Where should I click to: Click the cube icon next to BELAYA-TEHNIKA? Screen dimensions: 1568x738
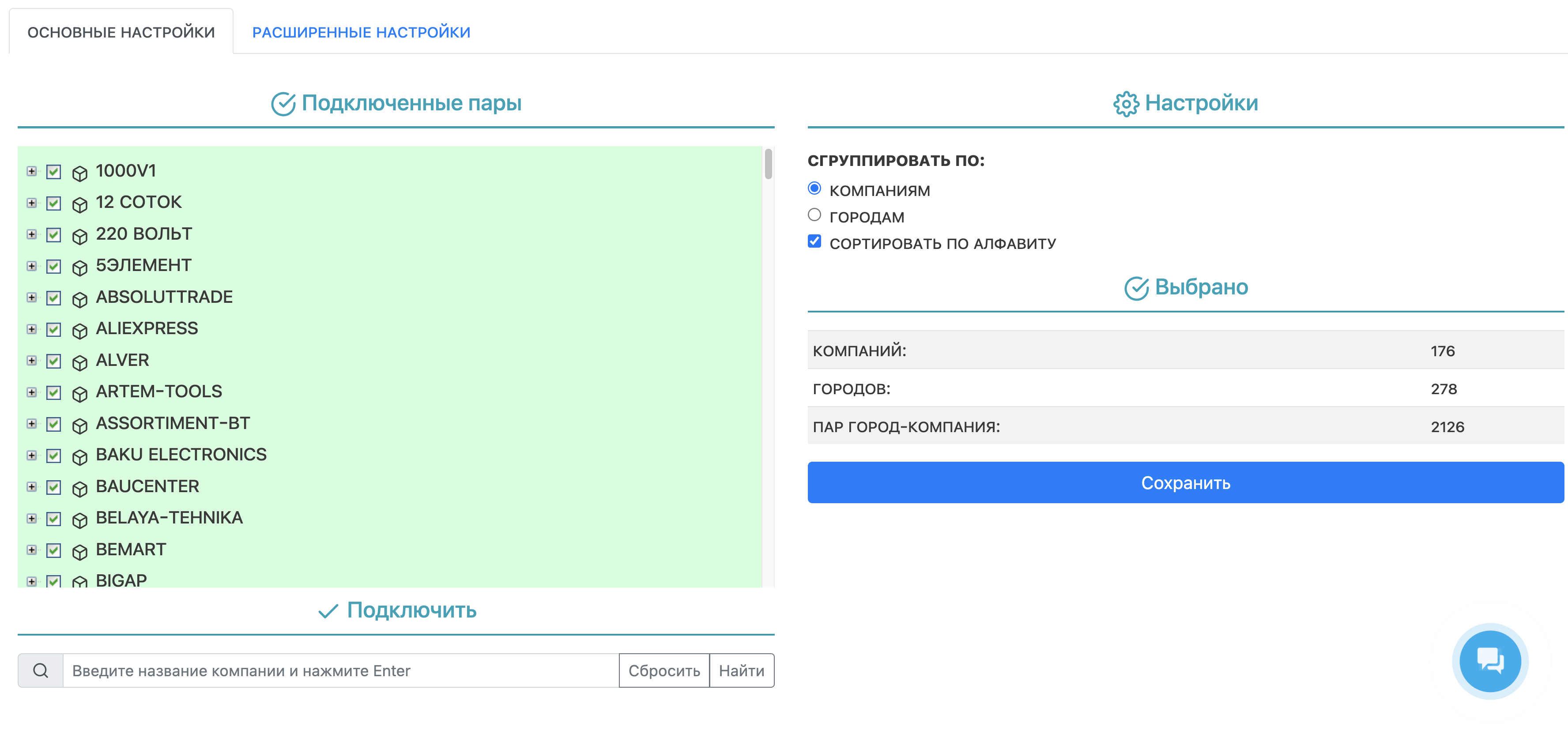(x=80, y=521)
